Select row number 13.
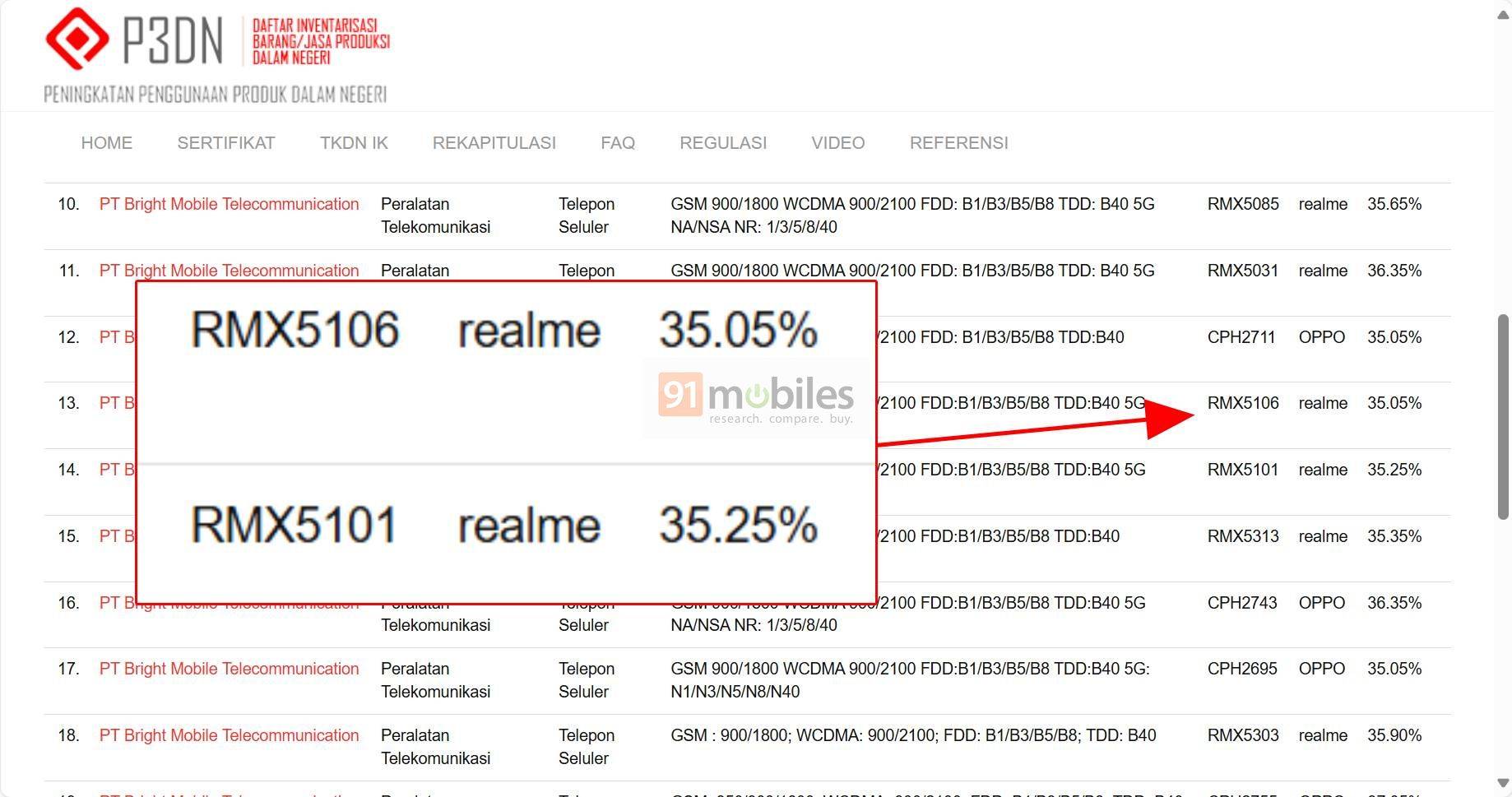 [x=68, y=403]
